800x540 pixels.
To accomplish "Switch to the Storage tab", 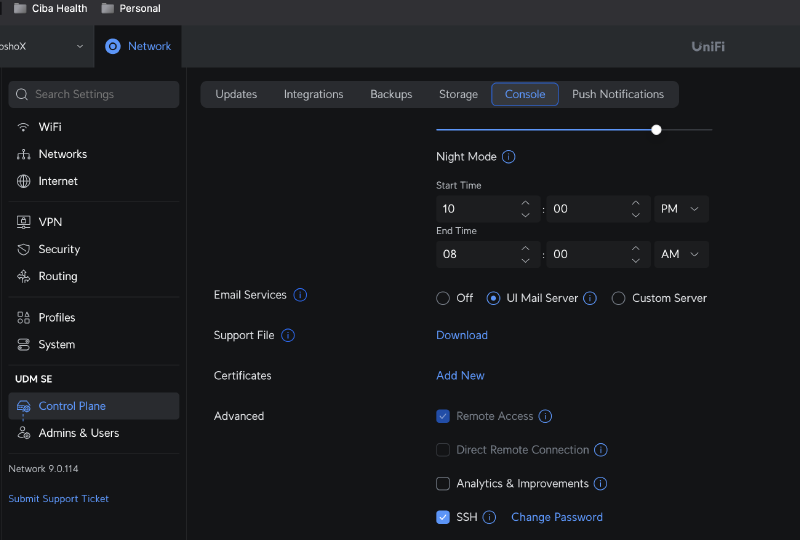I will (x=458, y=94).
